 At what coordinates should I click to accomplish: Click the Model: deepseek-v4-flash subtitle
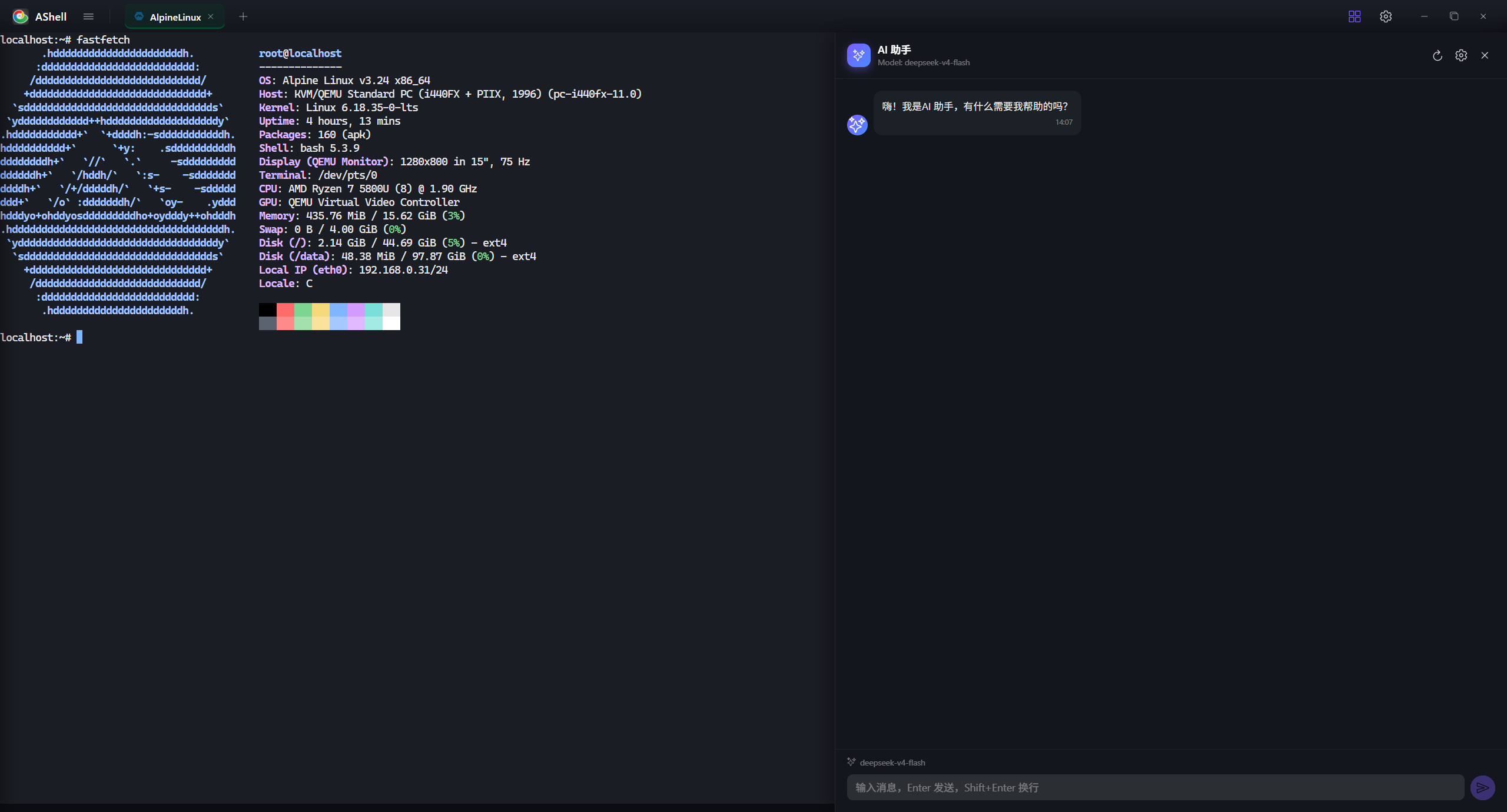[x=924, y=62]
